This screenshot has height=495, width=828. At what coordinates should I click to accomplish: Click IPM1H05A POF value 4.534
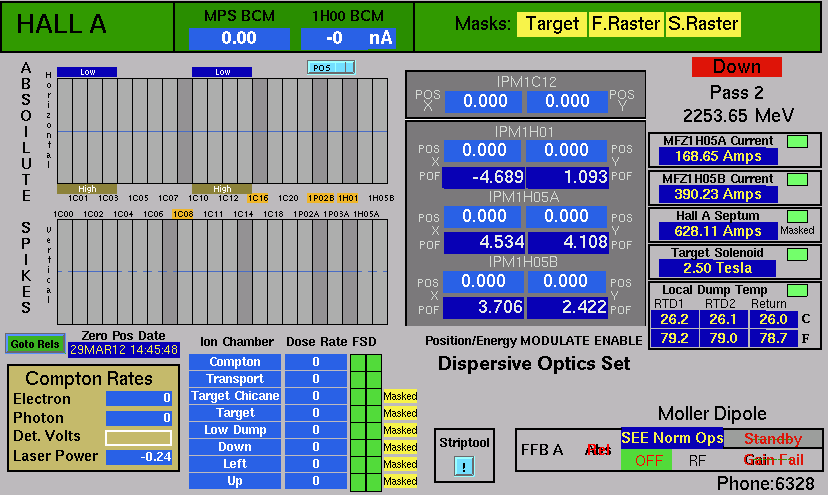(484, 243)
